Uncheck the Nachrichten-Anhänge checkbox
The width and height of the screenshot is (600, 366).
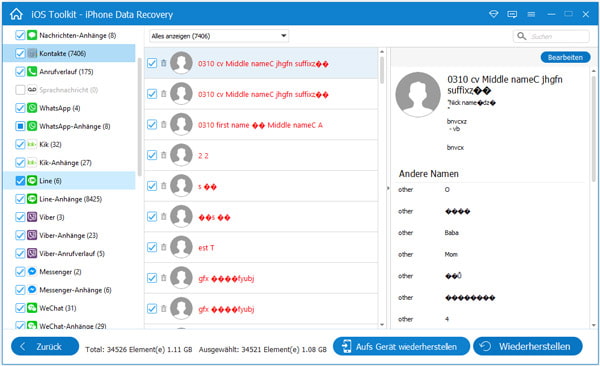(x=20, y=35)
